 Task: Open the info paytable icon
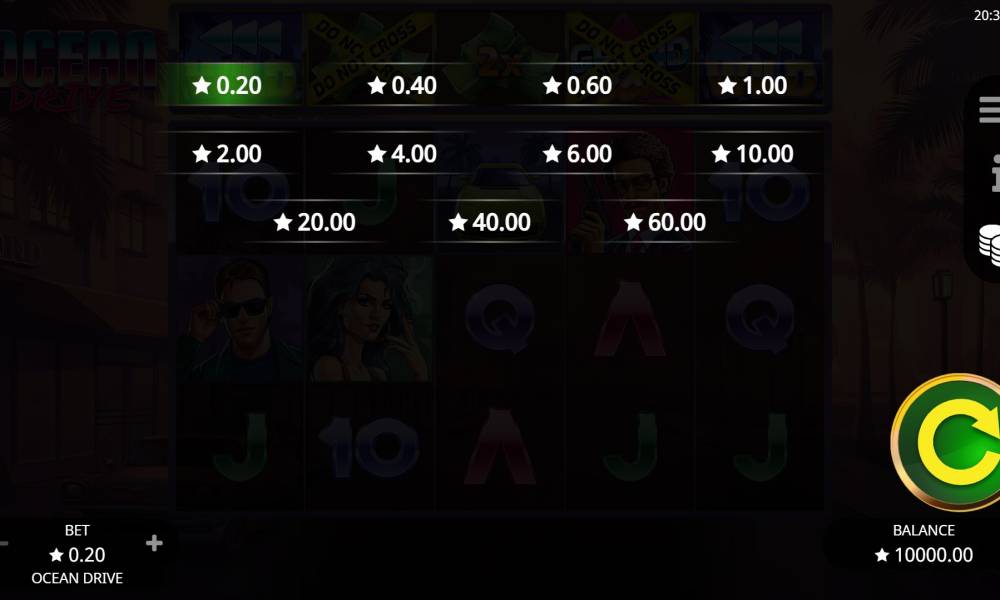[x=995, y=173]
